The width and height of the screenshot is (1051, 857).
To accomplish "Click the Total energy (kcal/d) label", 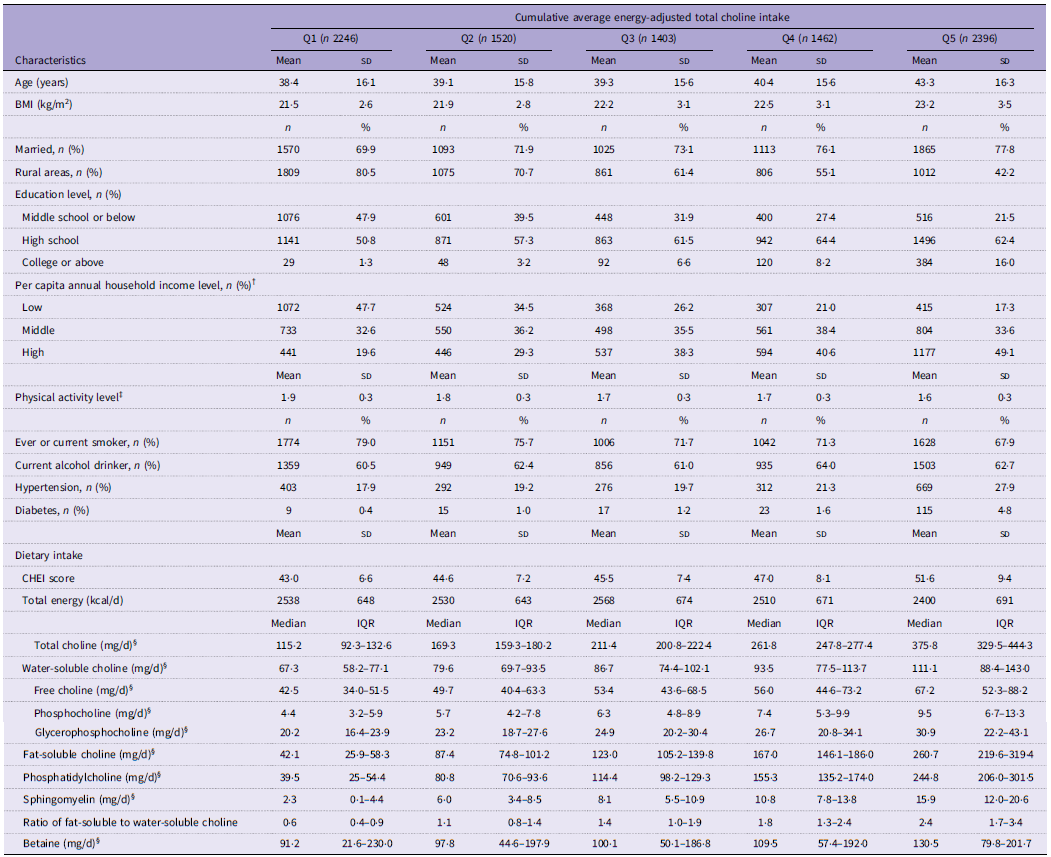I will click(72, 600).
